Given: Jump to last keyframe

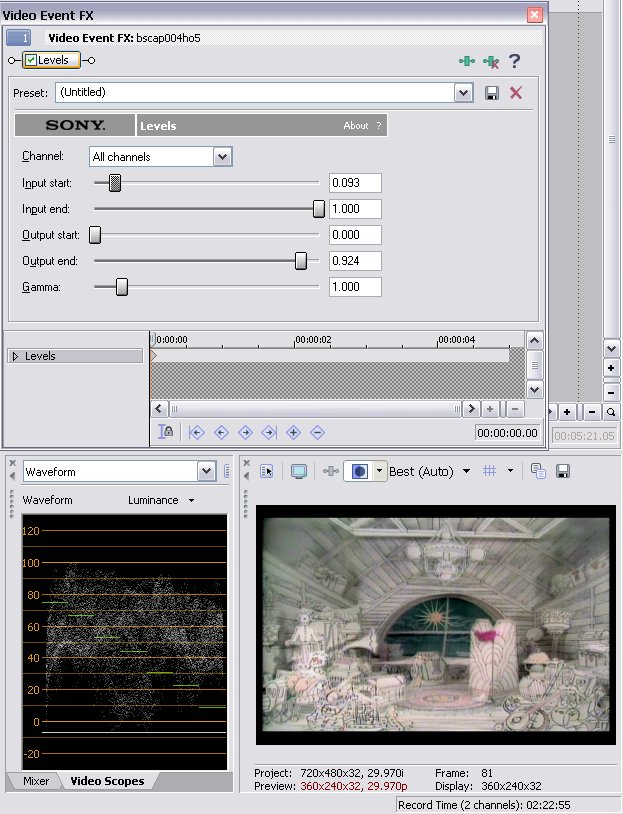Looking at the screenshot, I should (x=269, y=432).
